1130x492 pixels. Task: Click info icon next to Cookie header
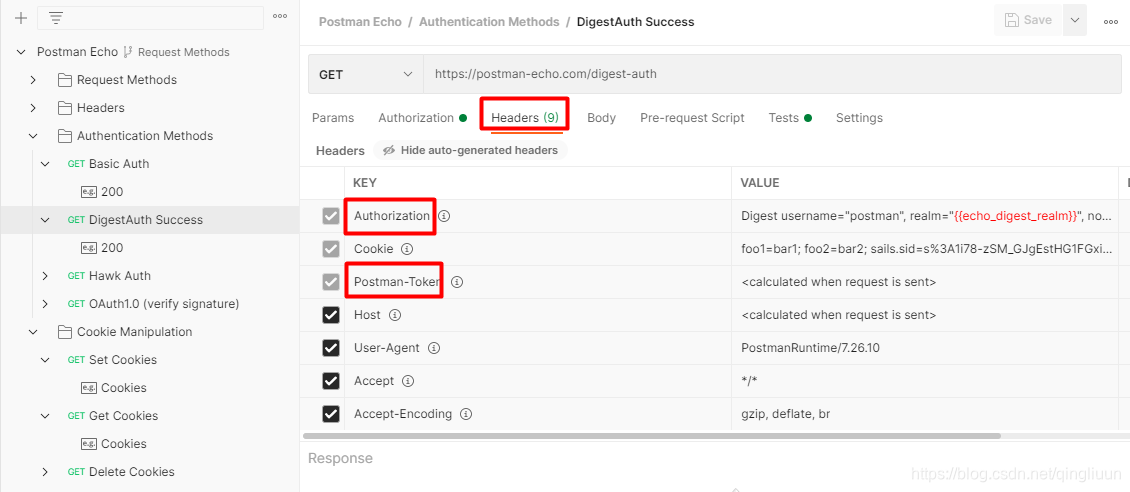406,249
